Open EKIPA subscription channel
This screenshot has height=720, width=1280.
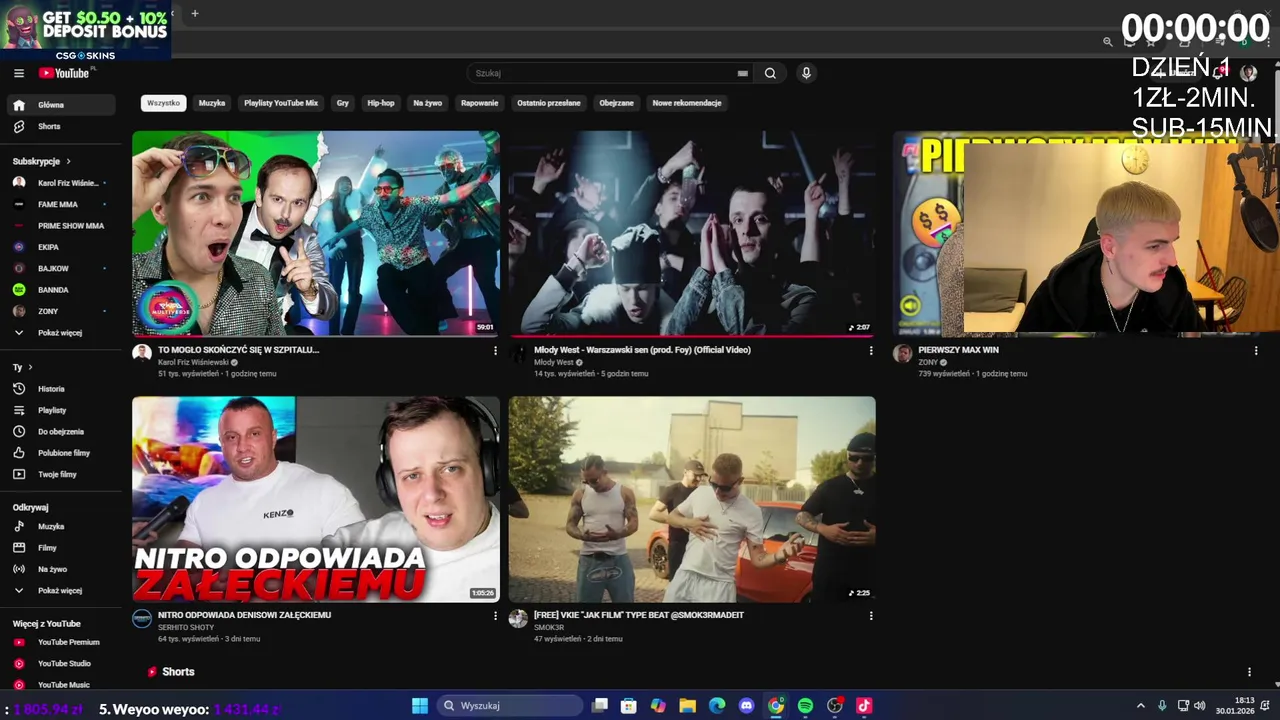pos(62,247)
